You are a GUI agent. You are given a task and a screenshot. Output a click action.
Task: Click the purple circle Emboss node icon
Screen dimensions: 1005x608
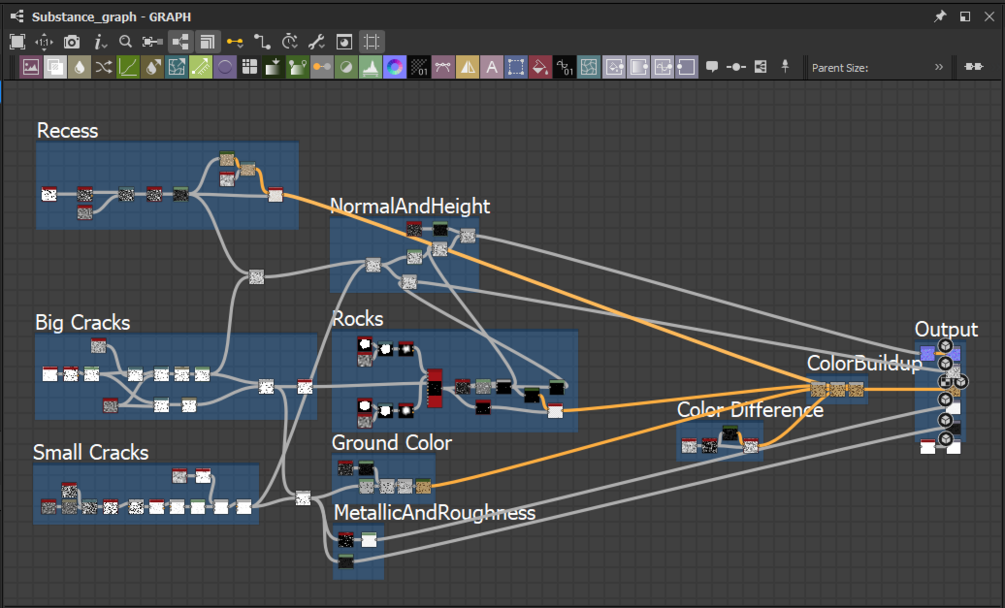(x=225, y=67)
